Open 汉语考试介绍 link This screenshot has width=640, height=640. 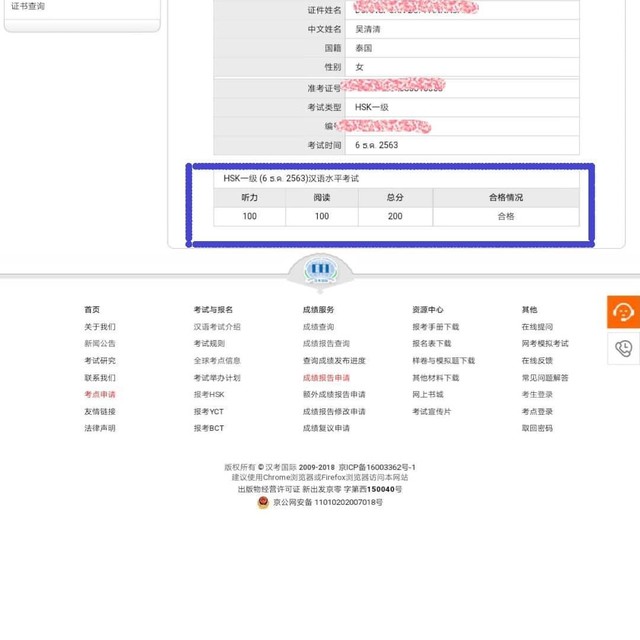[217, 327]
